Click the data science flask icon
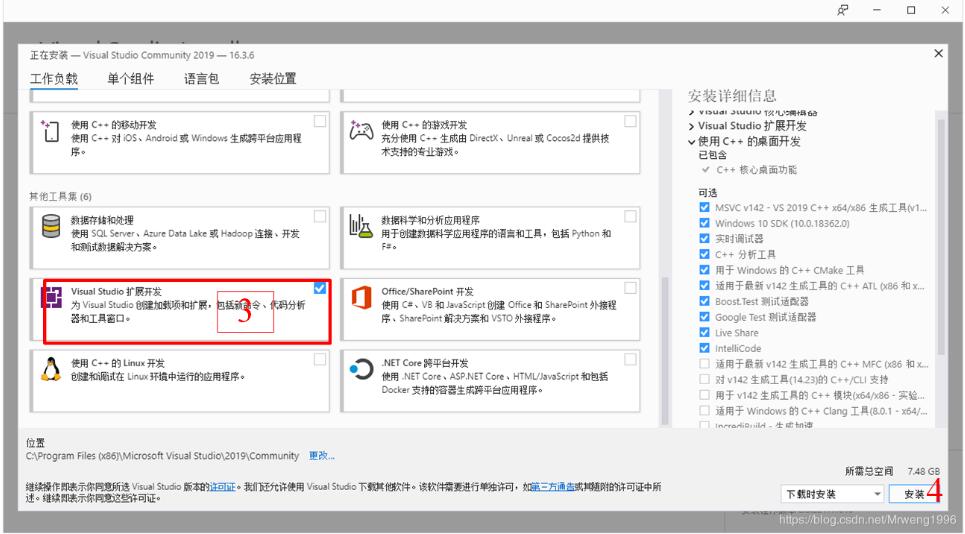This screenshot has width=965, height=534. 361,226
